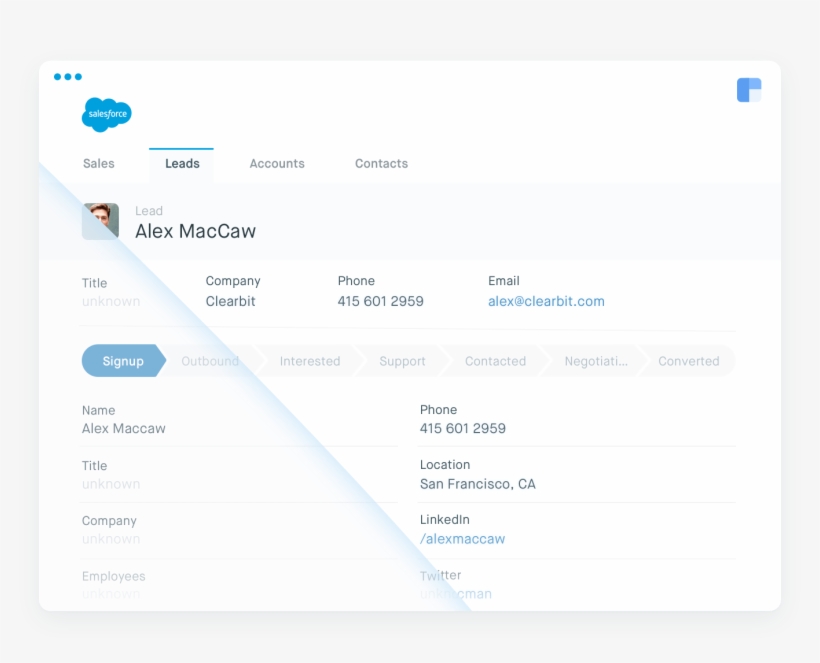Click Alex MacCaw's avatar photo
This screenshot has width=820, height=663.
tap(100, 221)
